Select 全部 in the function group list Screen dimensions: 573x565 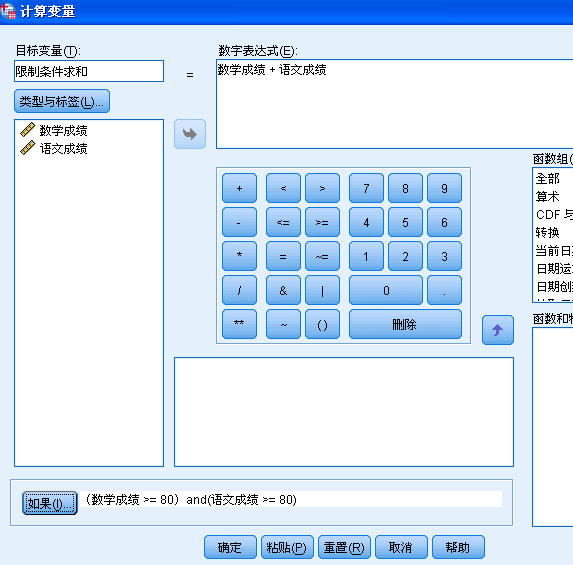[x=547, y=179]
